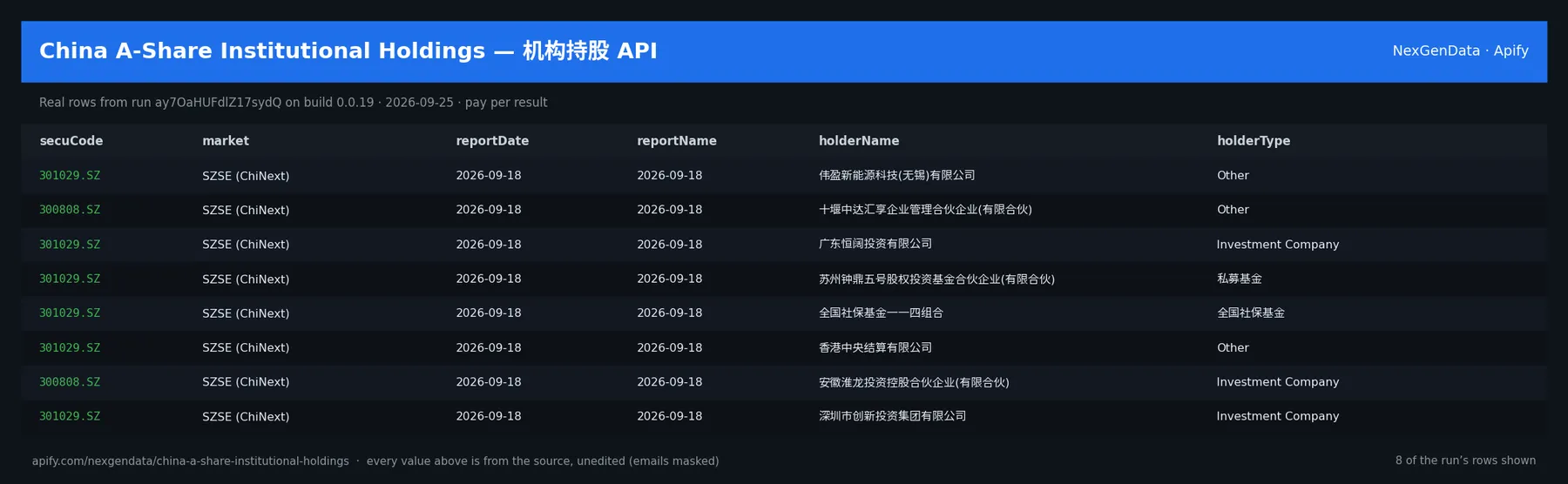Select the title 'China A-Share Institutional Holdings — 机构持股 API'
The height and width of the screenshot is (484, 1568).
click(x=348, y=51)
